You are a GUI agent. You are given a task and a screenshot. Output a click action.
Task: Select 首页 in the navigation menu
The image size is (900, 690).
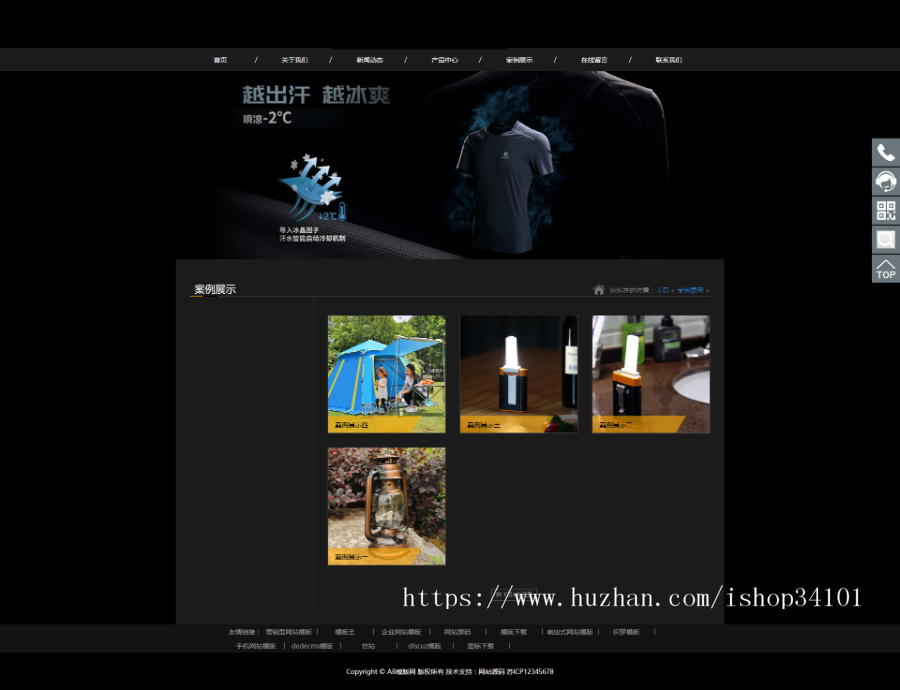(x=220, y=60)
